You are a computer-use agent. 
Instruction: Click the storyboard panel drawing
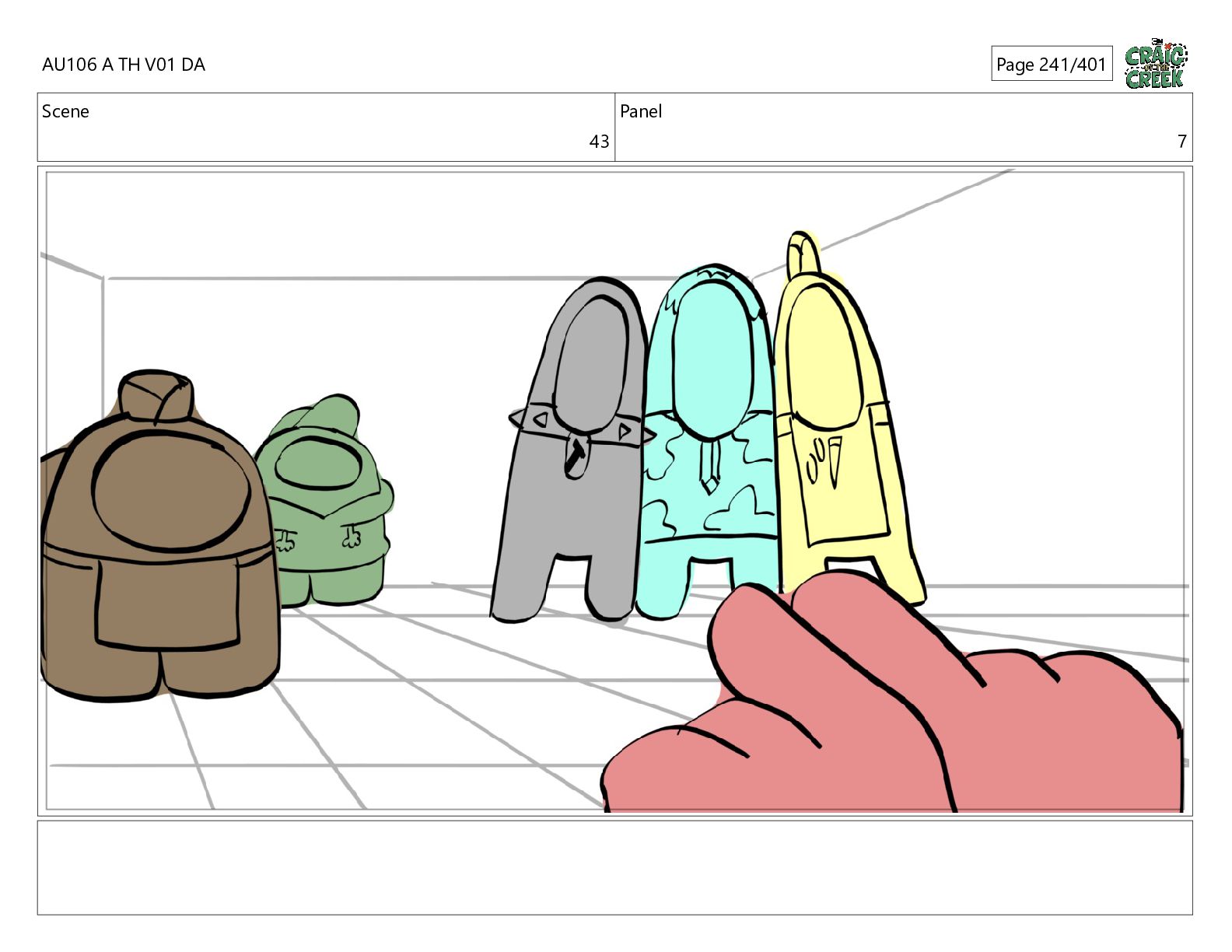click(614, 491)
